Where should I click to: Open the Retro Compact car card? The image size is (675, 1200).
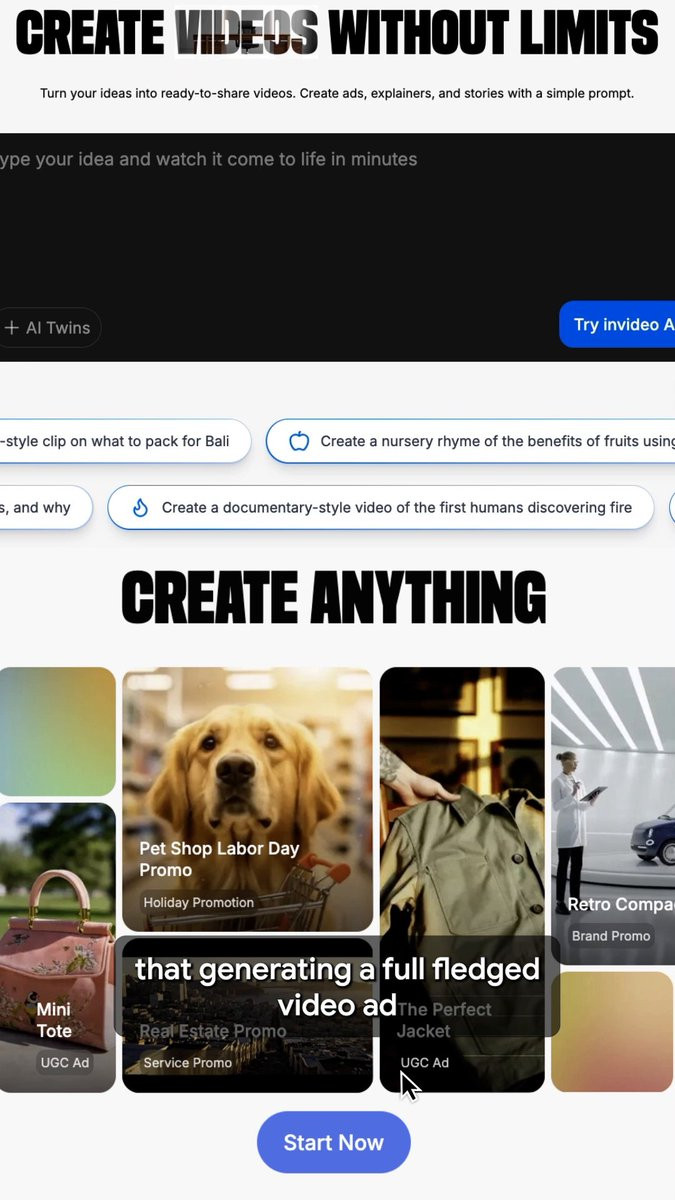(613, 815)
